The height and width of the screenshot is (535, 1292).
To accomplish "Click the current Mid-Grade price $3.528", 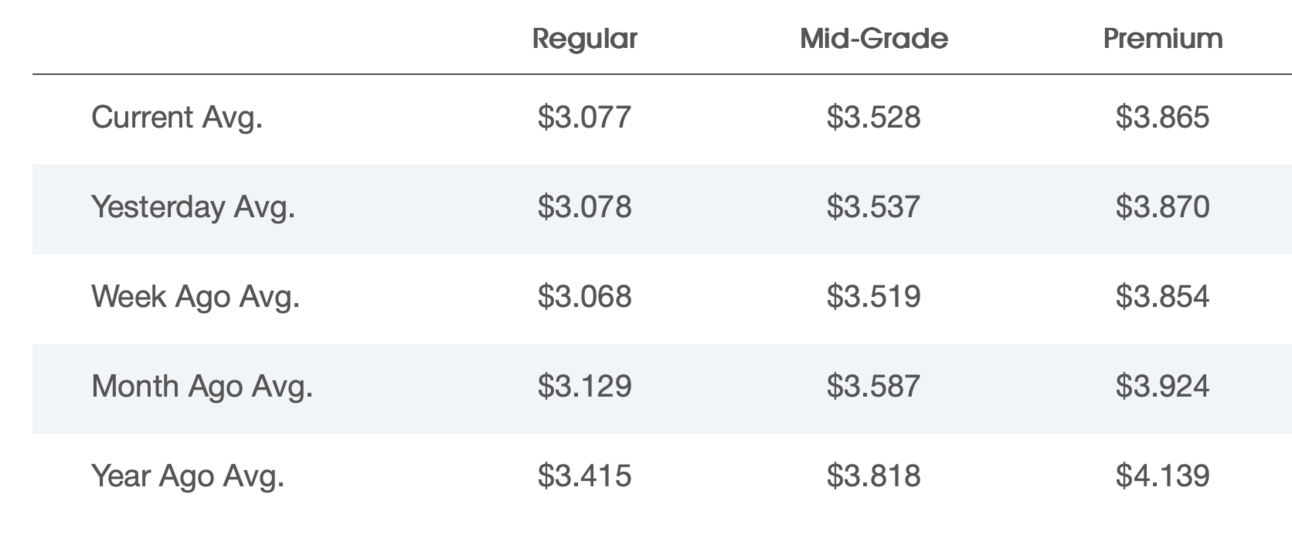I will pyautogui.click(x=874, y=118).
